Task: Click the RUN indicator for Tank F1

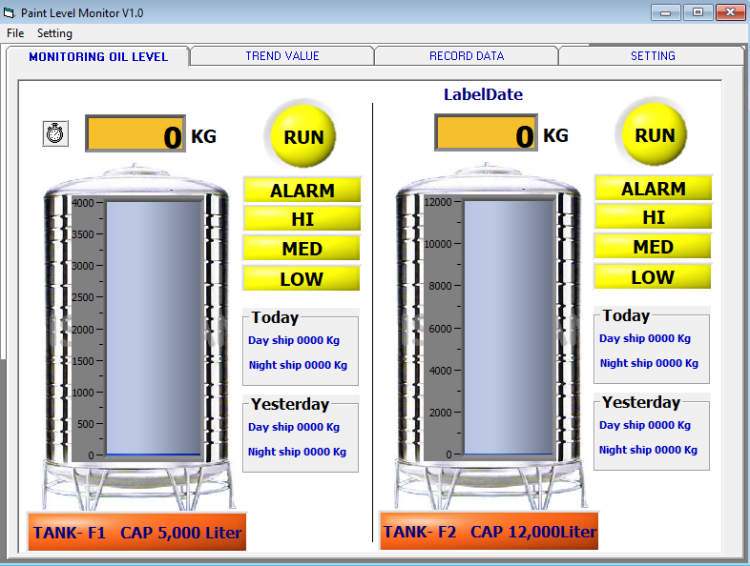Action: click(303, 137)
